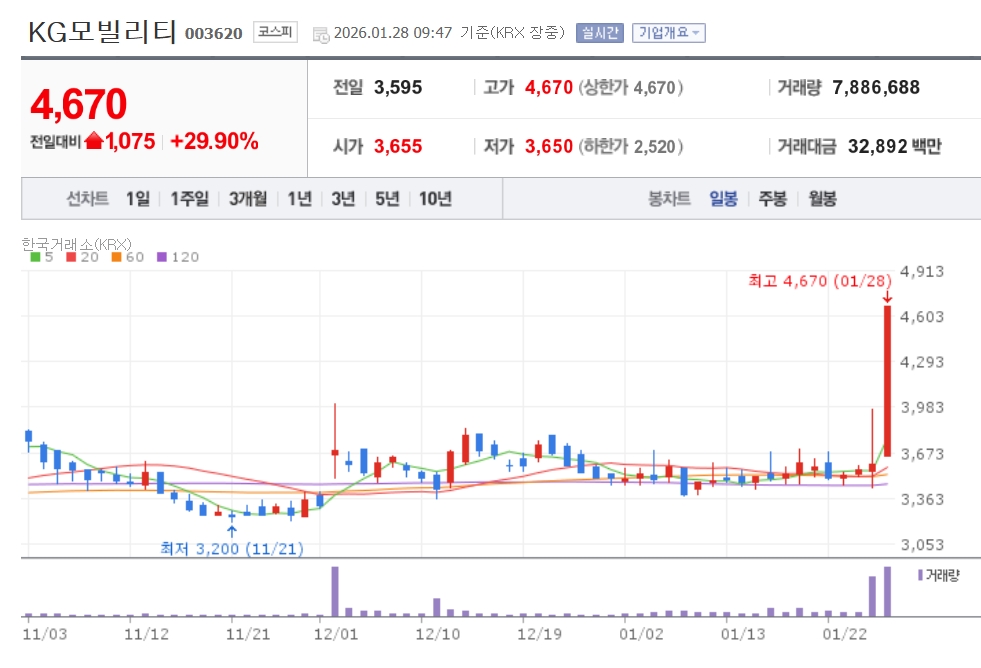Click the 전일 3,595 value
The image size is (981, 668).
point(398,88)
